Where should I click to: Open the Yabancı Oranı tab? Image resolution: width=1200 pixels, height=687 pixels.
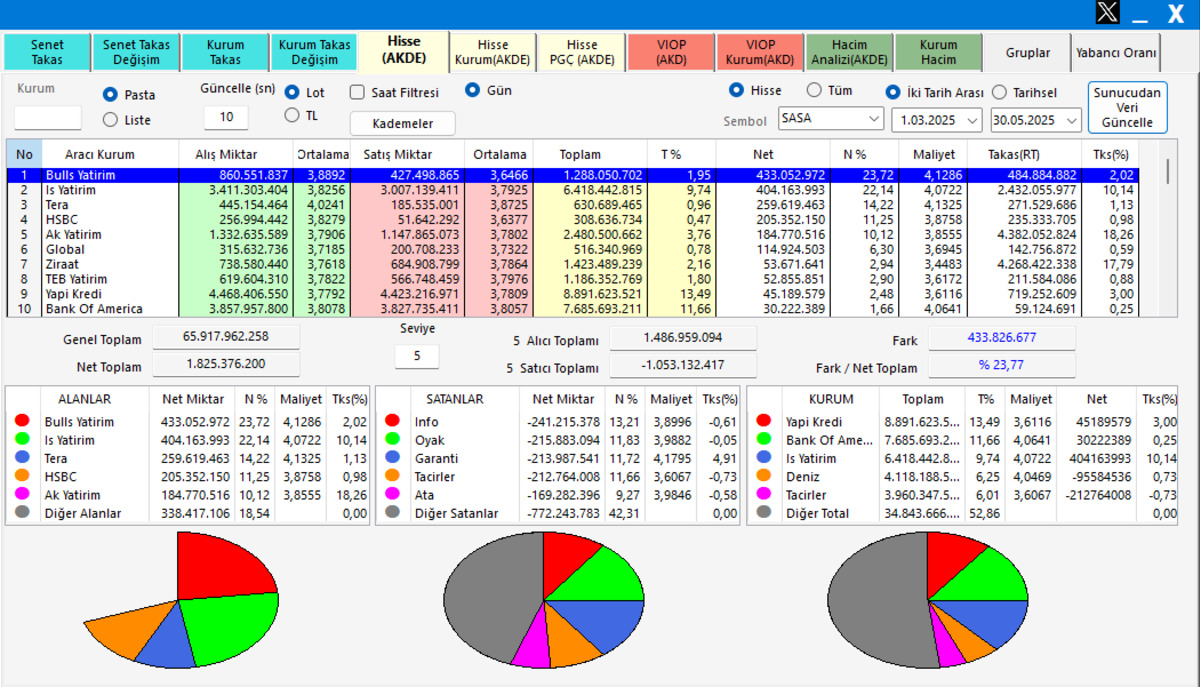click(x=1116, y=52)
